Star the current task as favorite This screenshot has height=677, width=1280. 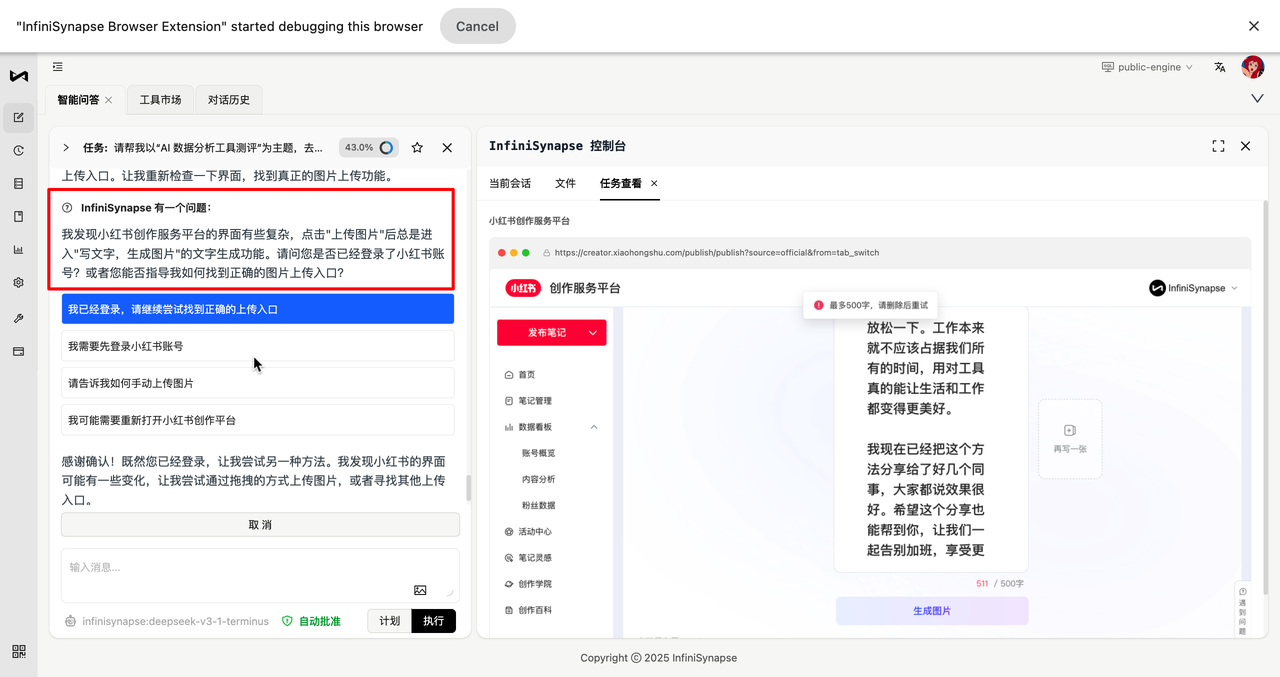pos(417,147)
